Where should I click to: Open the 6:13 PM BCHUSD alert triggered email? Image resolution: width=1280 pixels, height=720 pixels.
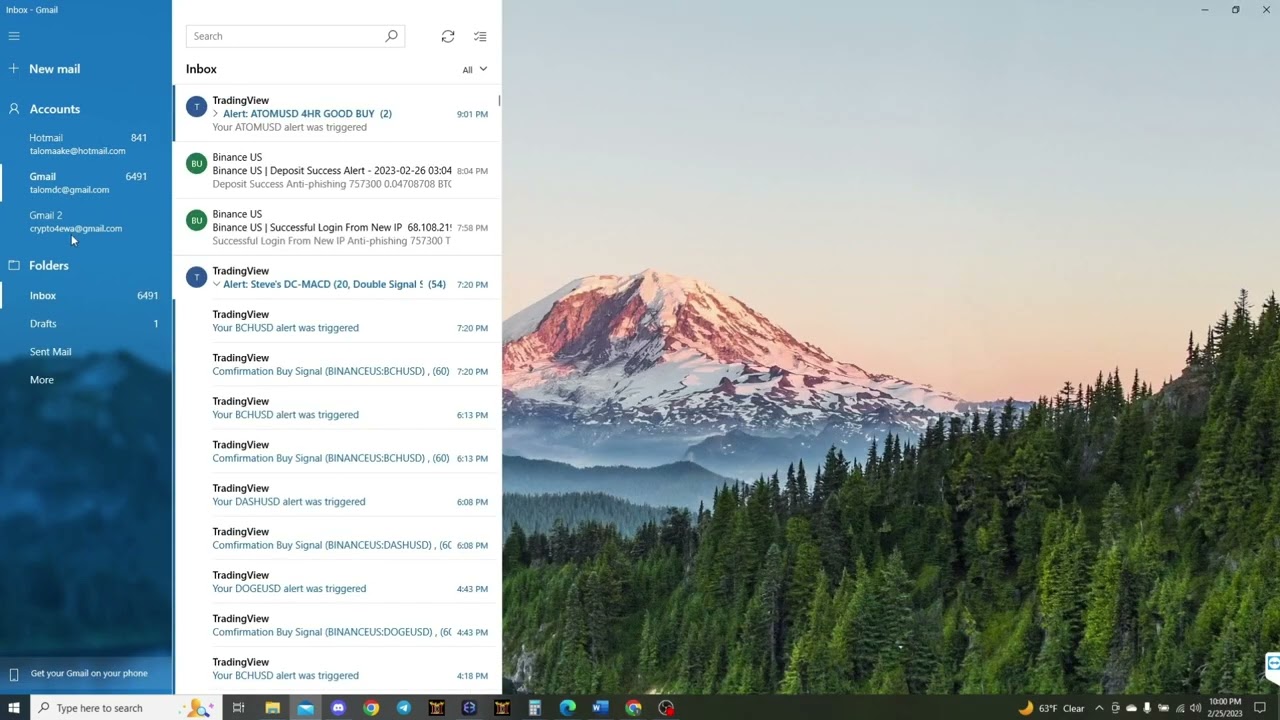[337, 408]
